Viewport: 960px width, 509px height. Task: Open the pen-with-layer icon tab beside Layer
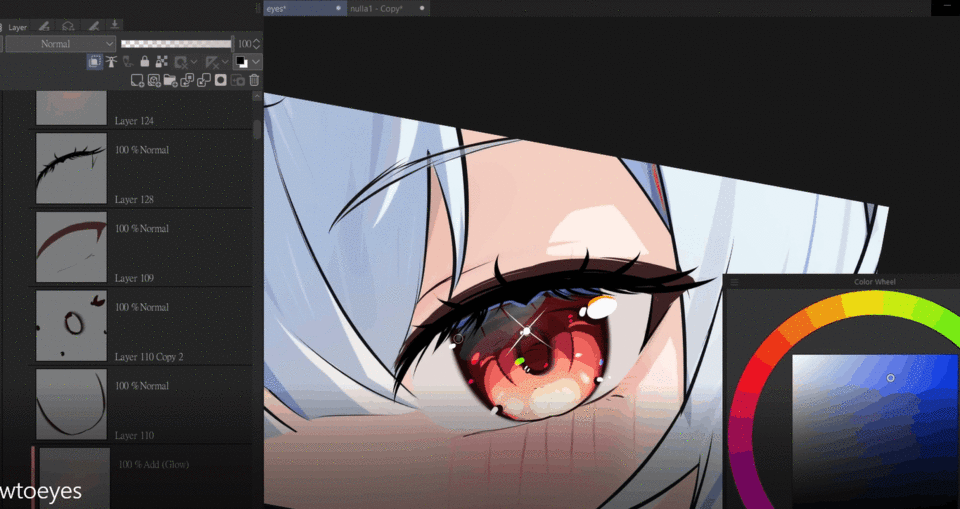pyautogui.click(x=43, y=26)
